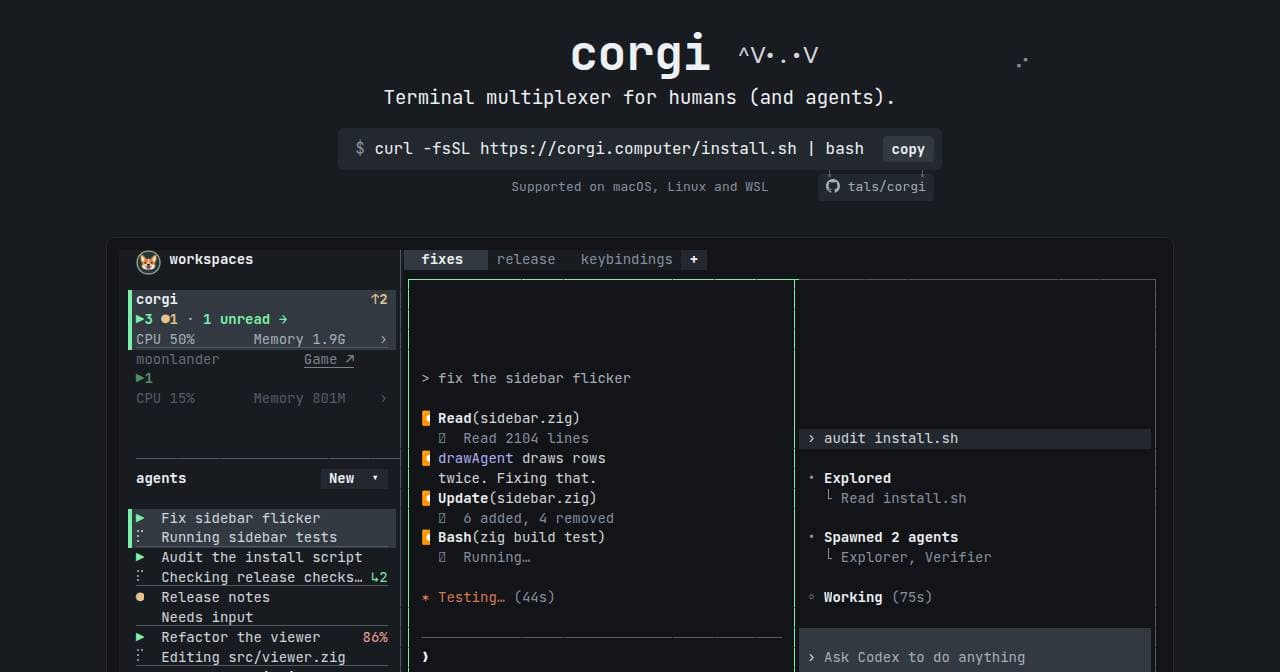Click the Explorer, Verifier line

point(916,557)
